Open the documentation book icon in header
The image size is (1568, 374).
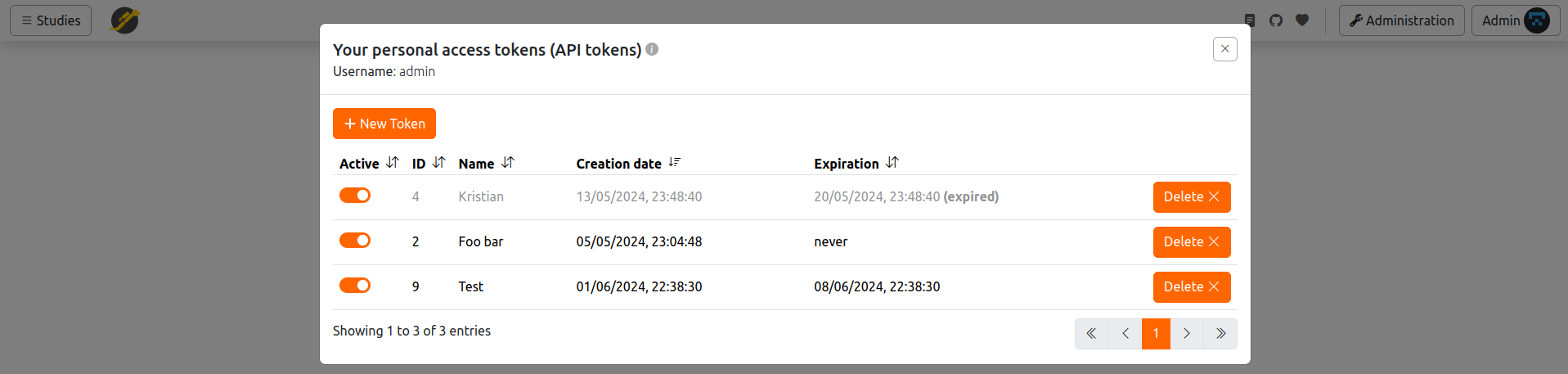[1250, 20]
